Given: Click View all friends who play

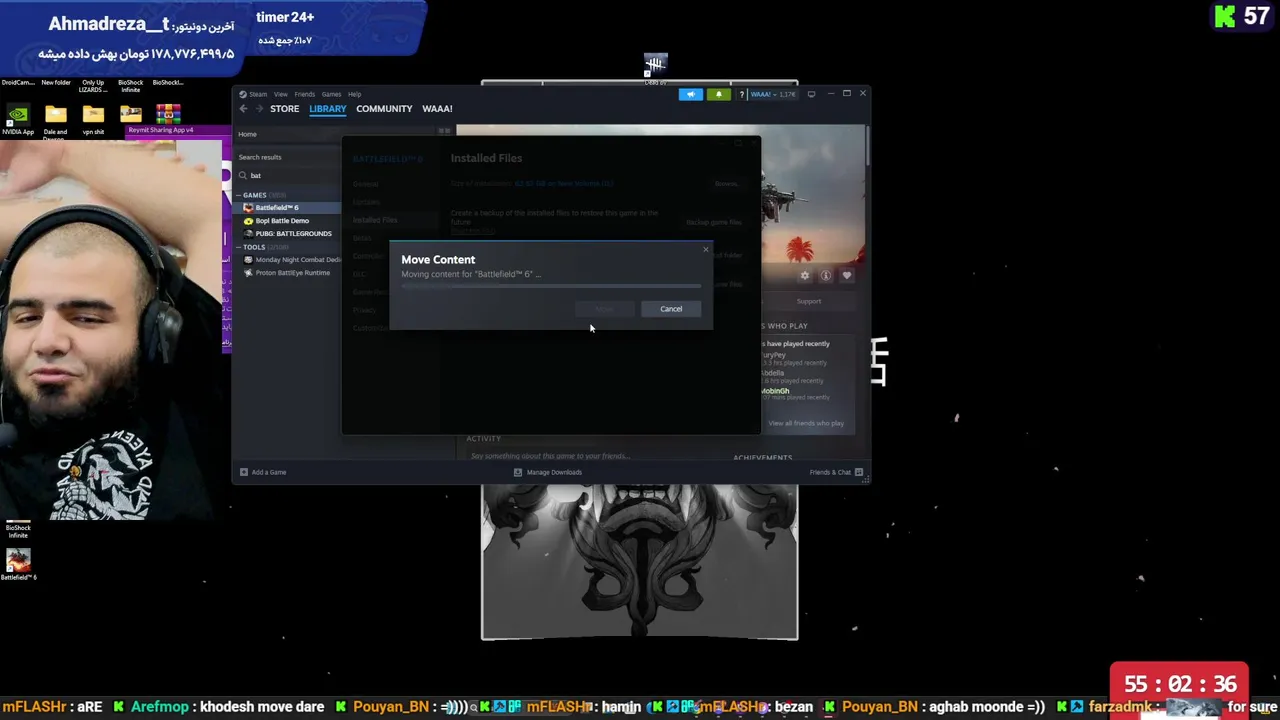Looking at the screenshot, I should [806, 423].
